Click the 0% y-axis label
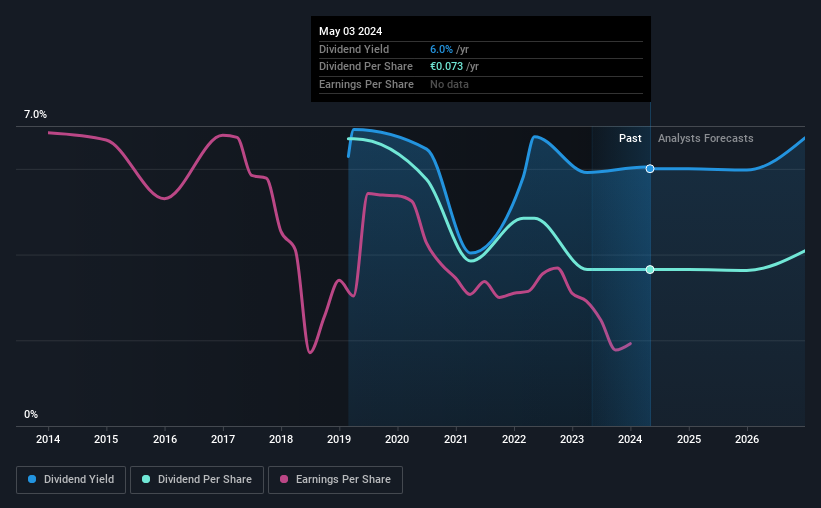The image size is (821, 508). [31, 414]
